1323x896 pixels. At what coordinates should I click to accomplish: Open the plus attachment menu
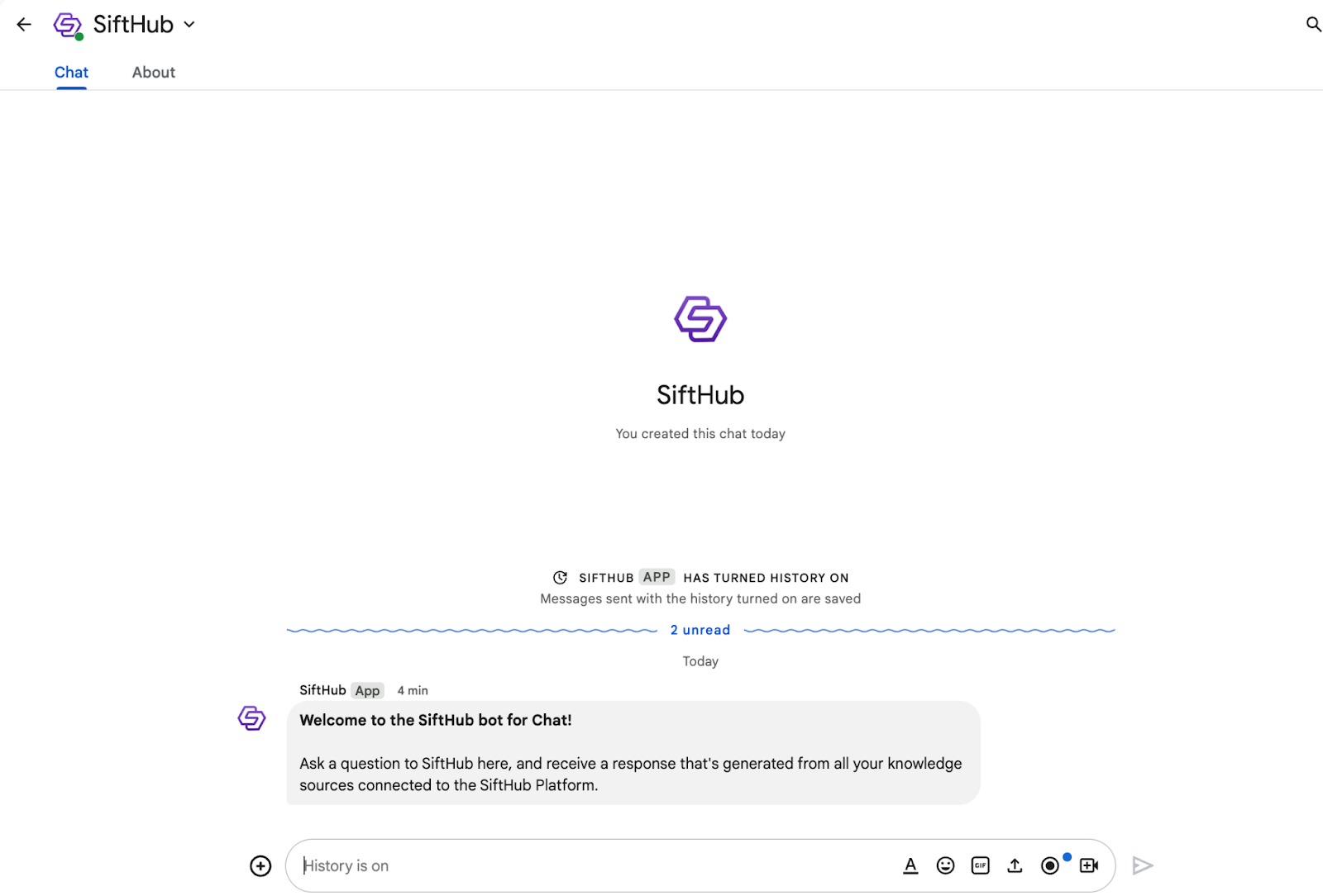pyautogui.click(x=260, y=865)
